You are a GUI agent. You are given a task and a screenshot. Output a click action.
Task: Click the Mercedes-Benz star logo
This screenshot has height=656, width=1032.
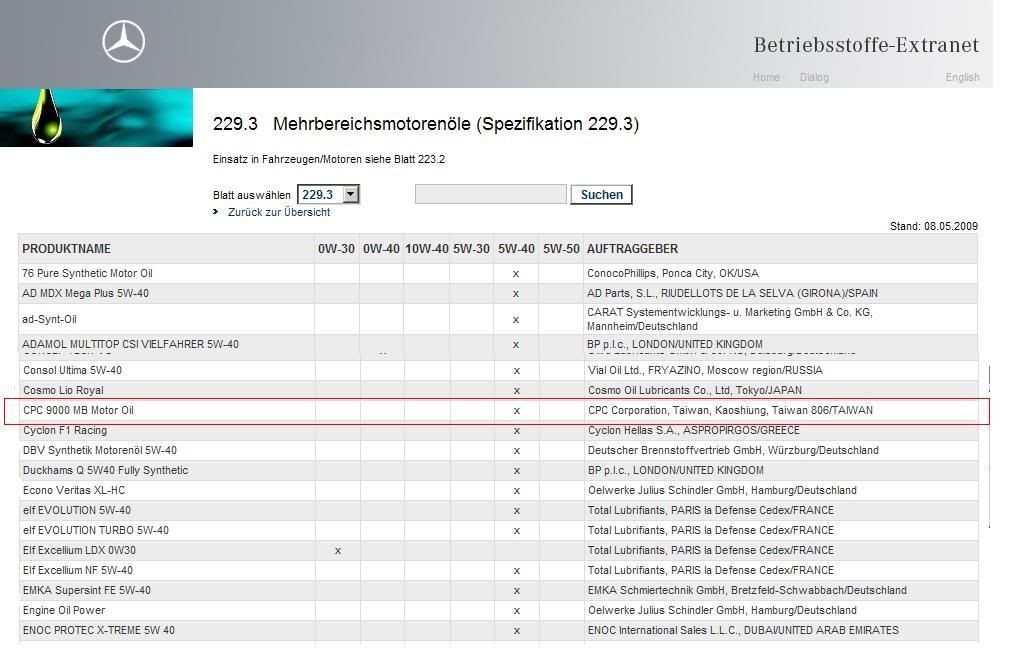tap(124, 43)
